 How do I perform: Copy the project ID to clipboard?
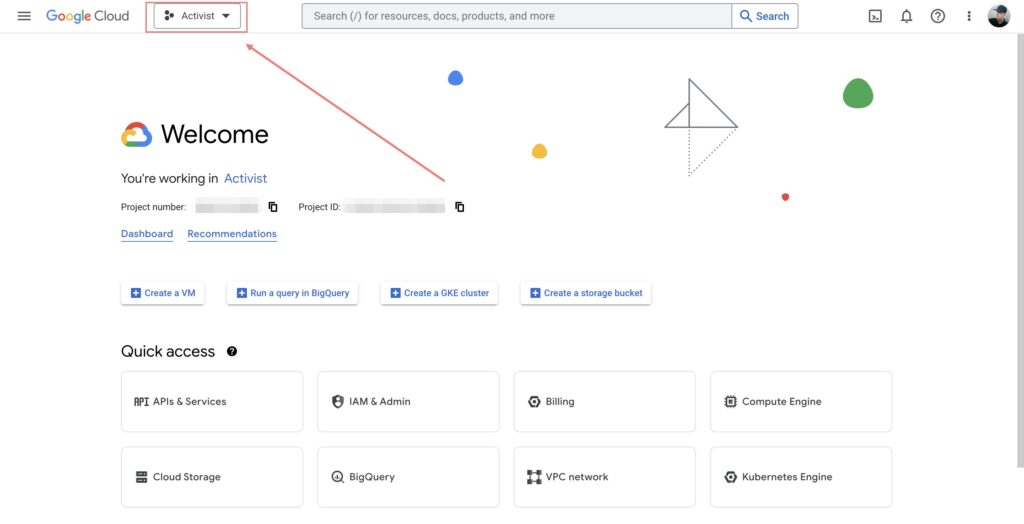click(x=460, y=207)
